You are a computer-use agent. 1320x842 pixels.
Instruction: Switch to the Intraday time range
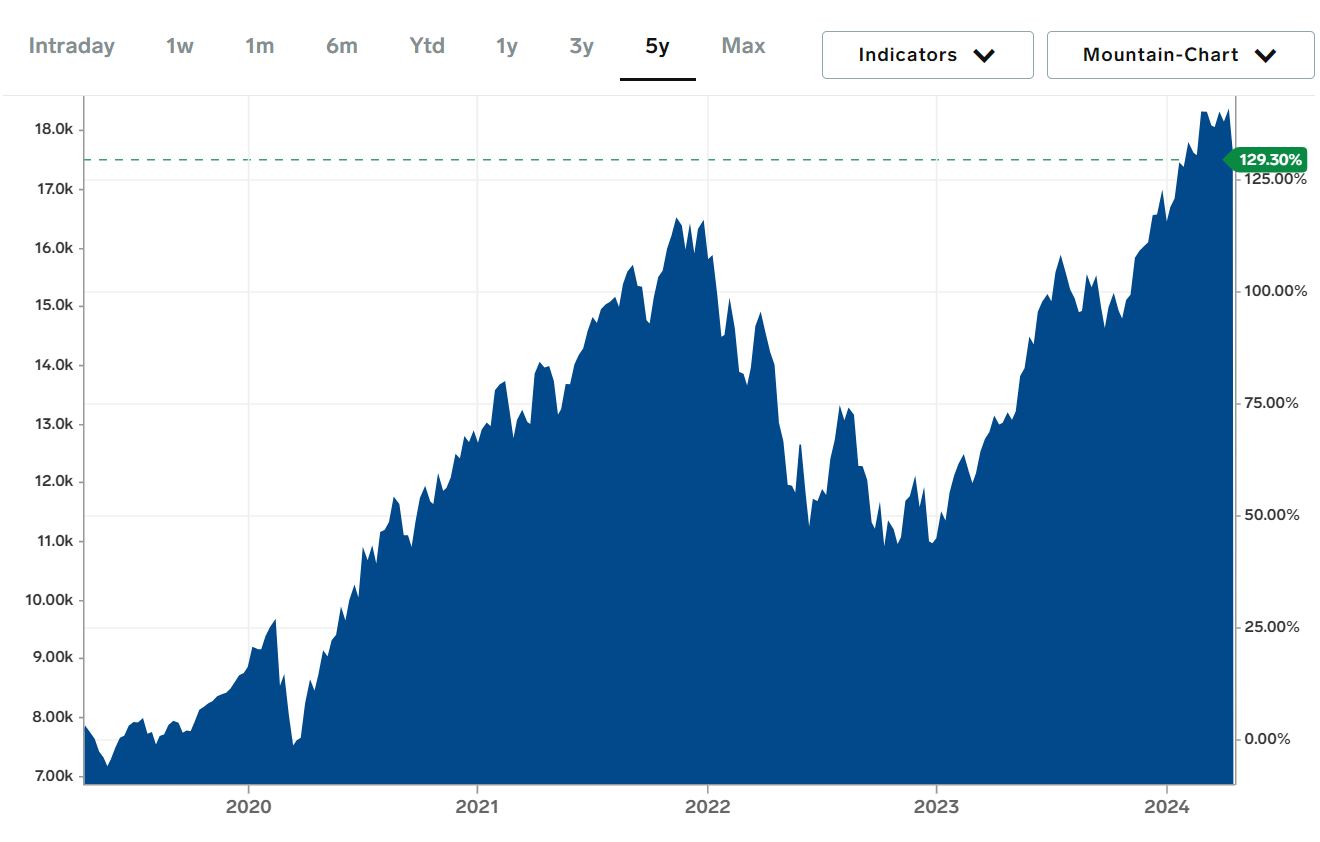pyautogui.click(x=71, y=46)
